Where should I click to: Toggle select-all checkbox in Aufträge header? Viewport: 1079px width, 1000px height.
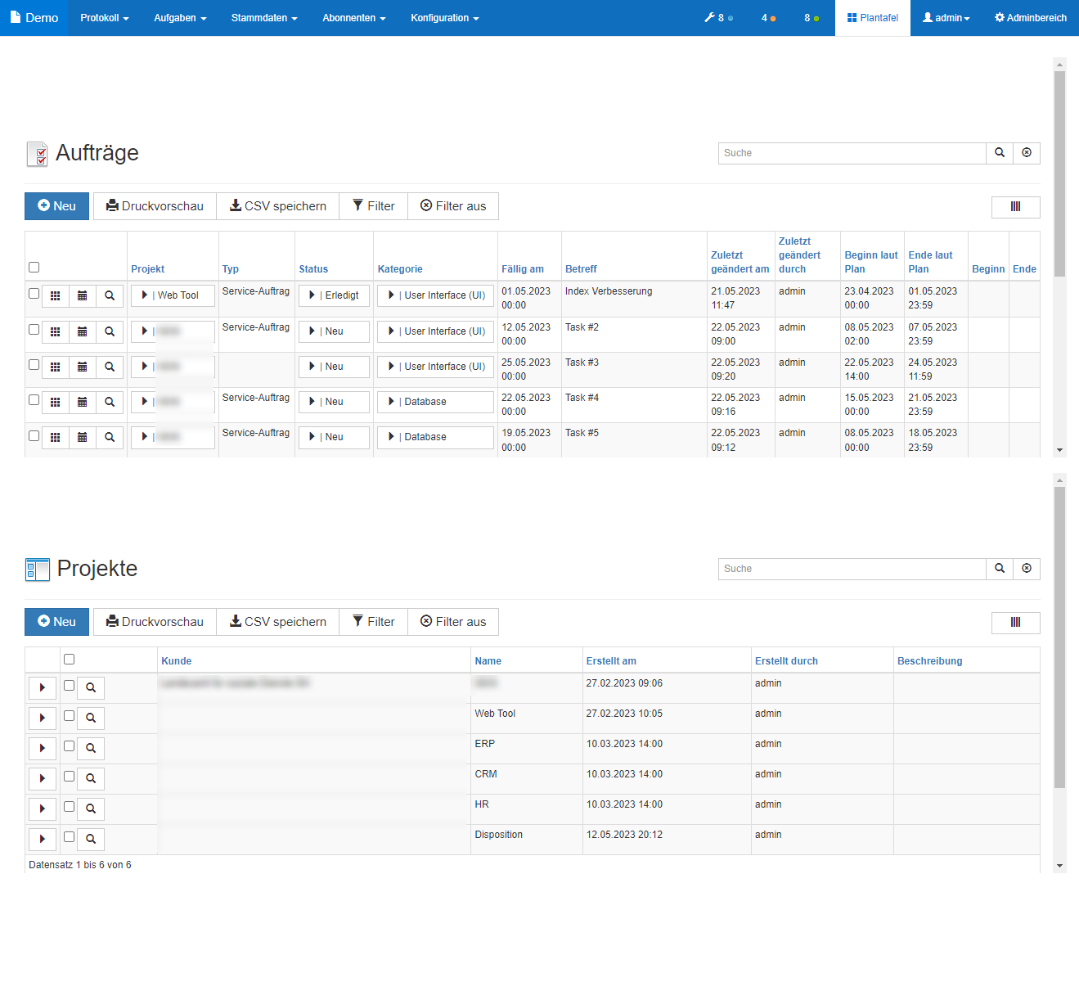pos(34,267)
